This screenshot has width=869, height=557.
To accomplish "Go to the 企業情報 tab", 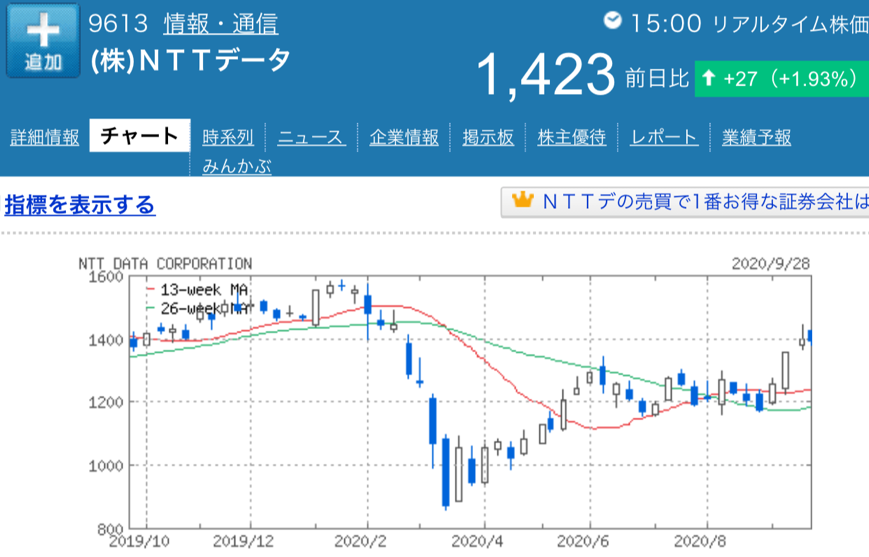I will pyautogui.click(x=404, y=137).
